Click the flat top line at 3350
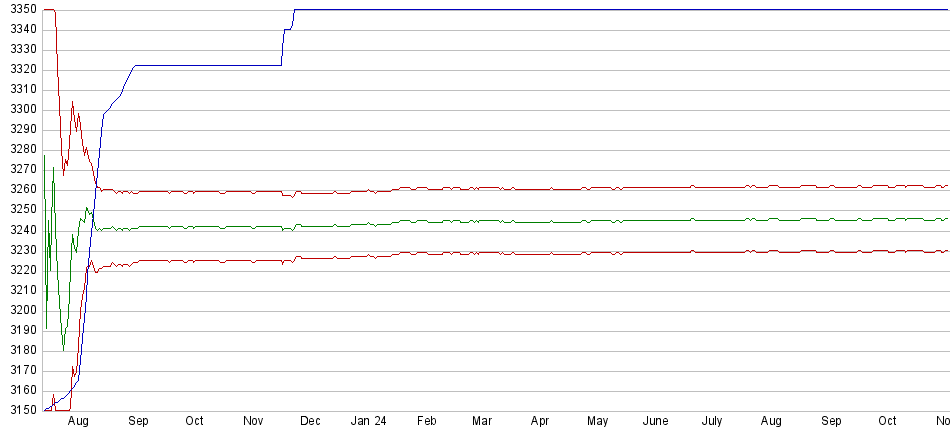950x435 pixels. 600,9
